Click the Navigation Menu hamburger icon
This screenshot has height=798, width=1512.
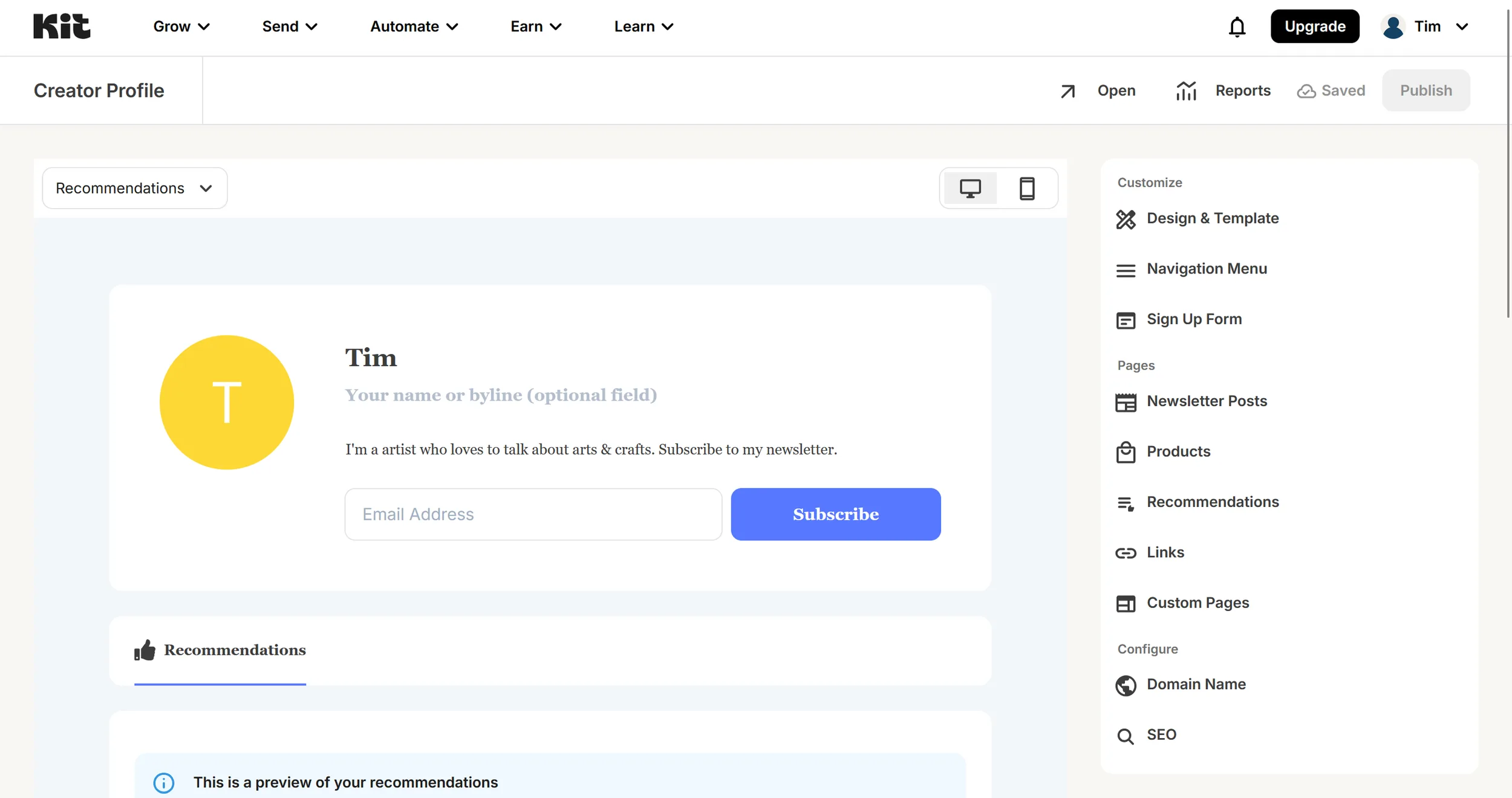(x=1126, y=270)
